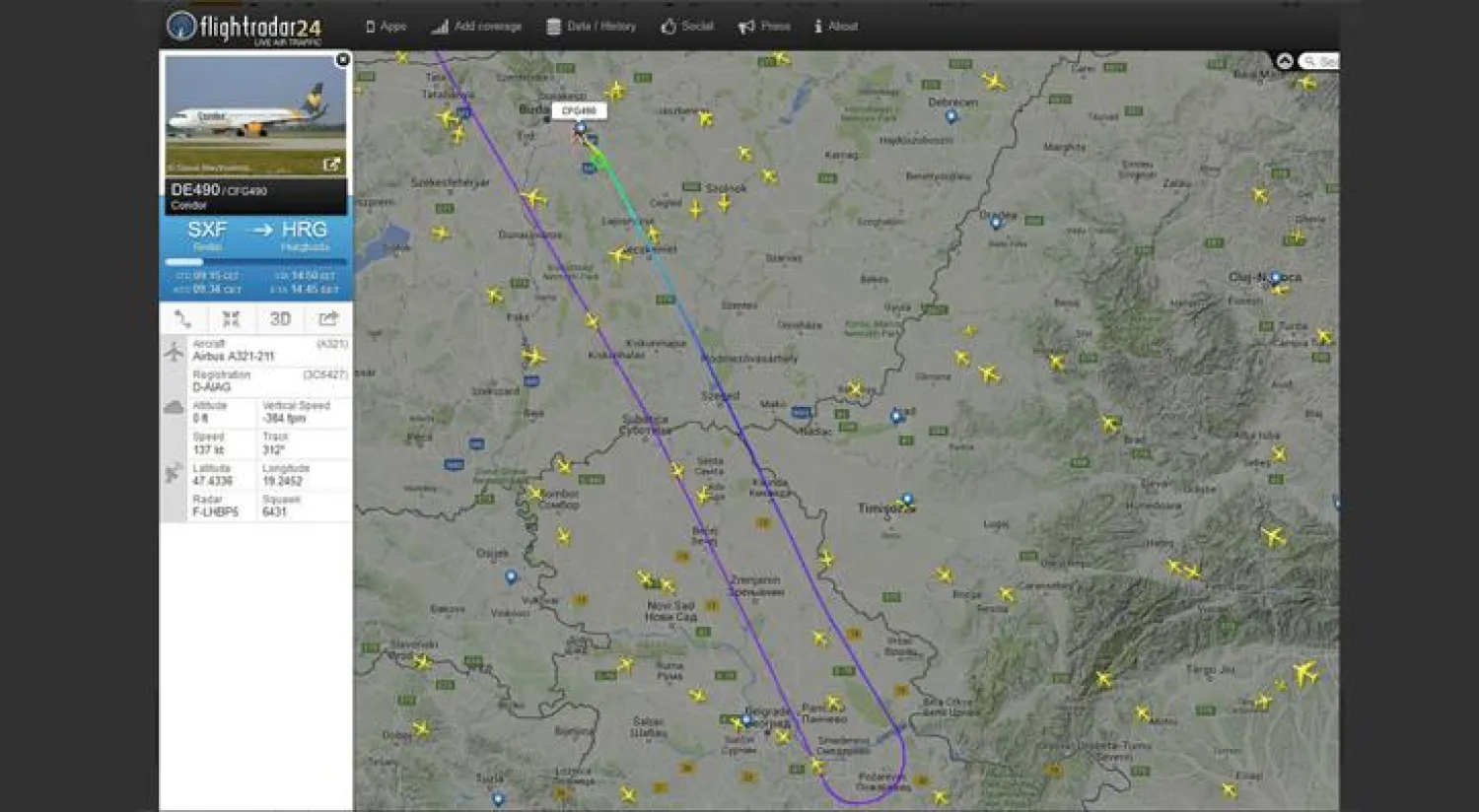The width and height of the screenshot is (1479, 812).
Task: Click the HRG destination airport code
Action: pos(304,230)
